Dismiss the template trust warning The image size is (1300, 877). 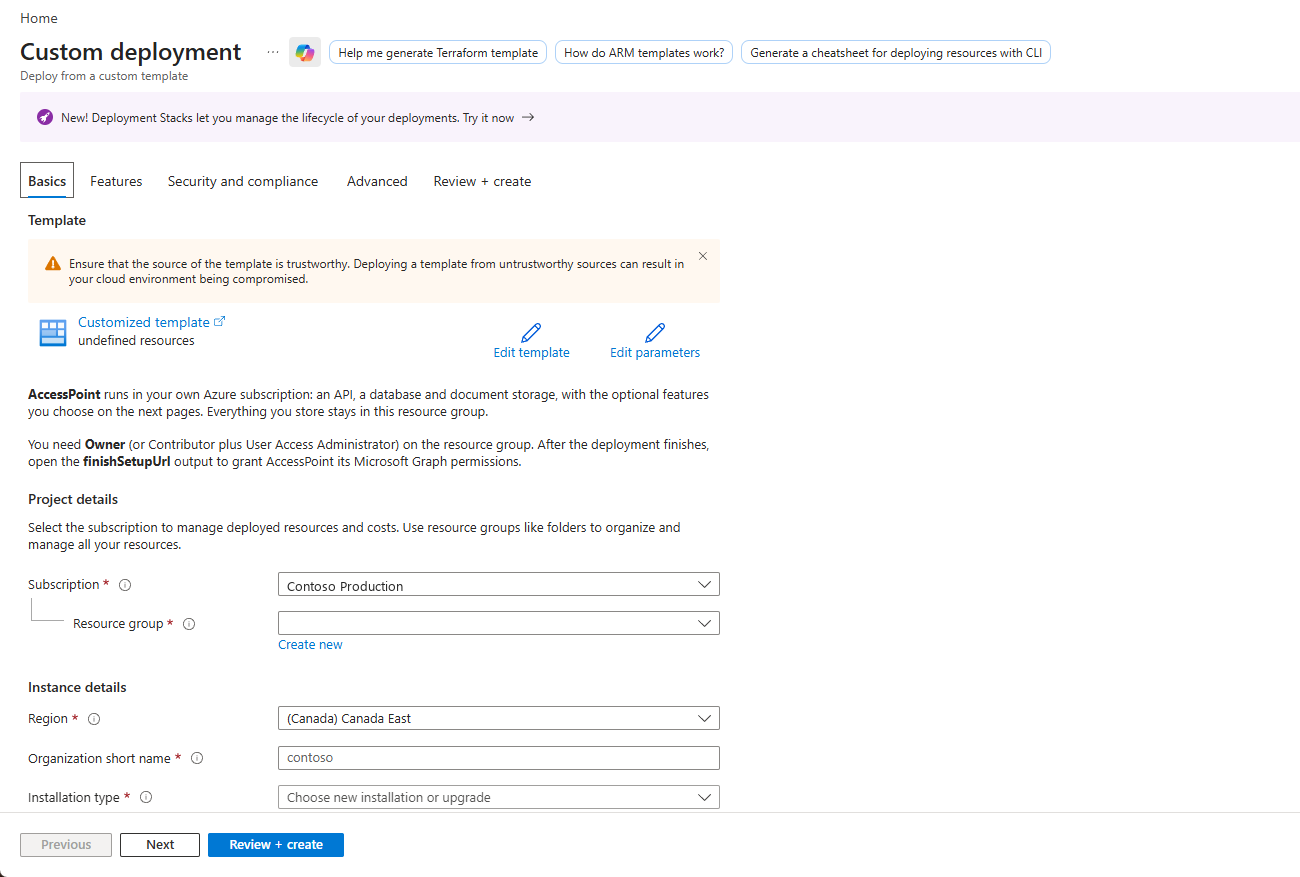703,256
